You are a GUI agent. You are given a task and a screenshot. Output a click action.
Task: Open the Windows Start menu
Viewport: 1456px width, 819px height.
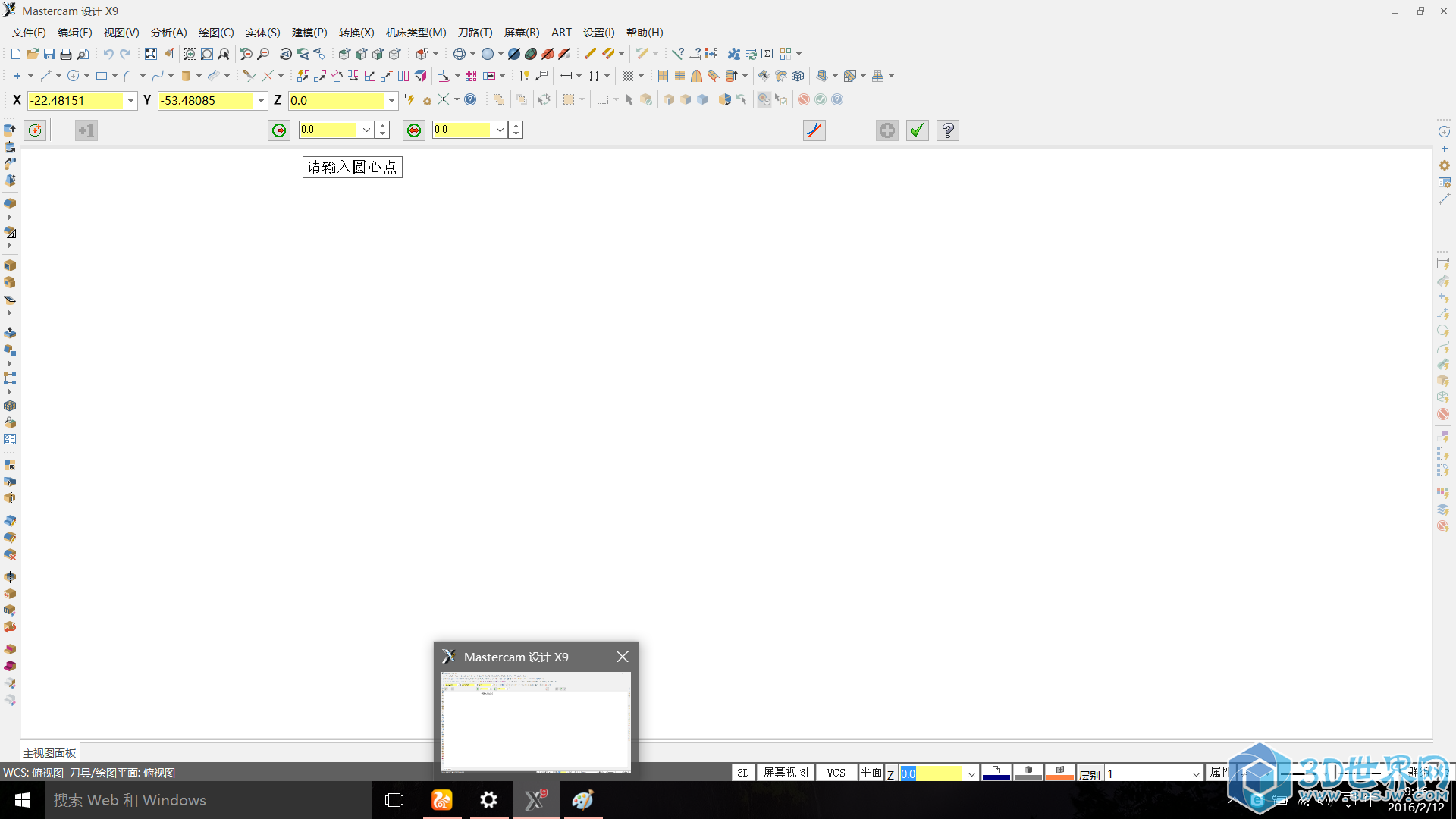coord(23,800)
